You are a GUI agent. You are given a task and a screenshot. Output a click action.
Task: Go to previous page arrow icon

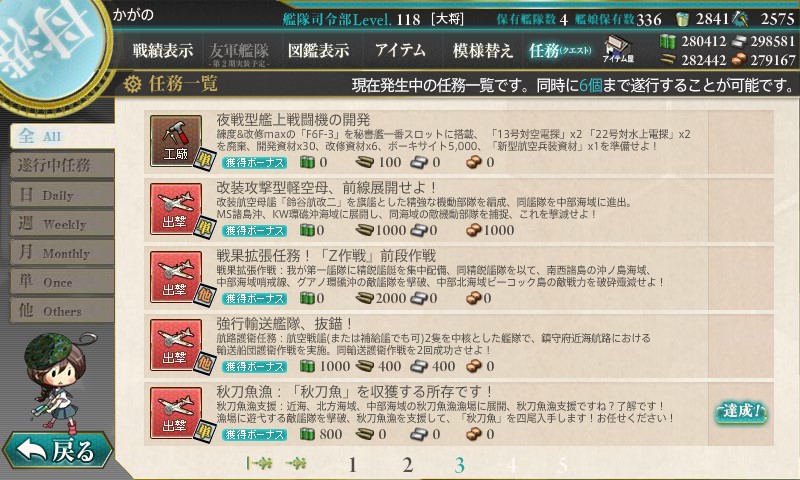(296, 463)
